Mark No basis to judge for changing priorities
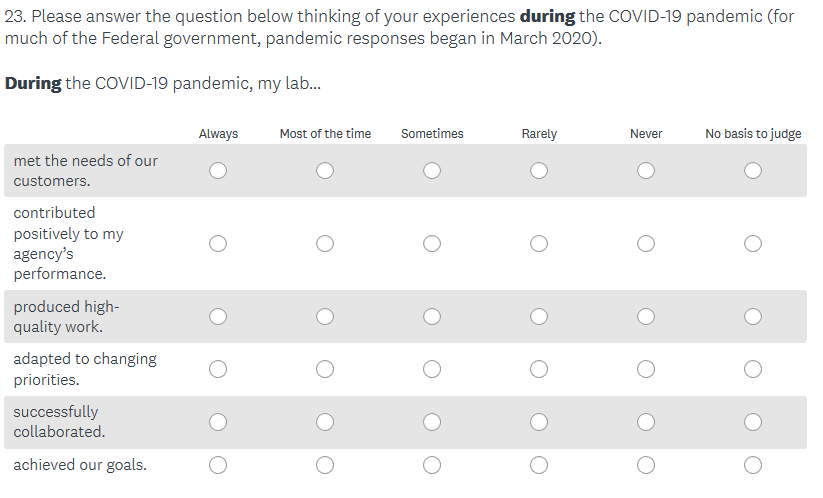 (x=753, y=369)
